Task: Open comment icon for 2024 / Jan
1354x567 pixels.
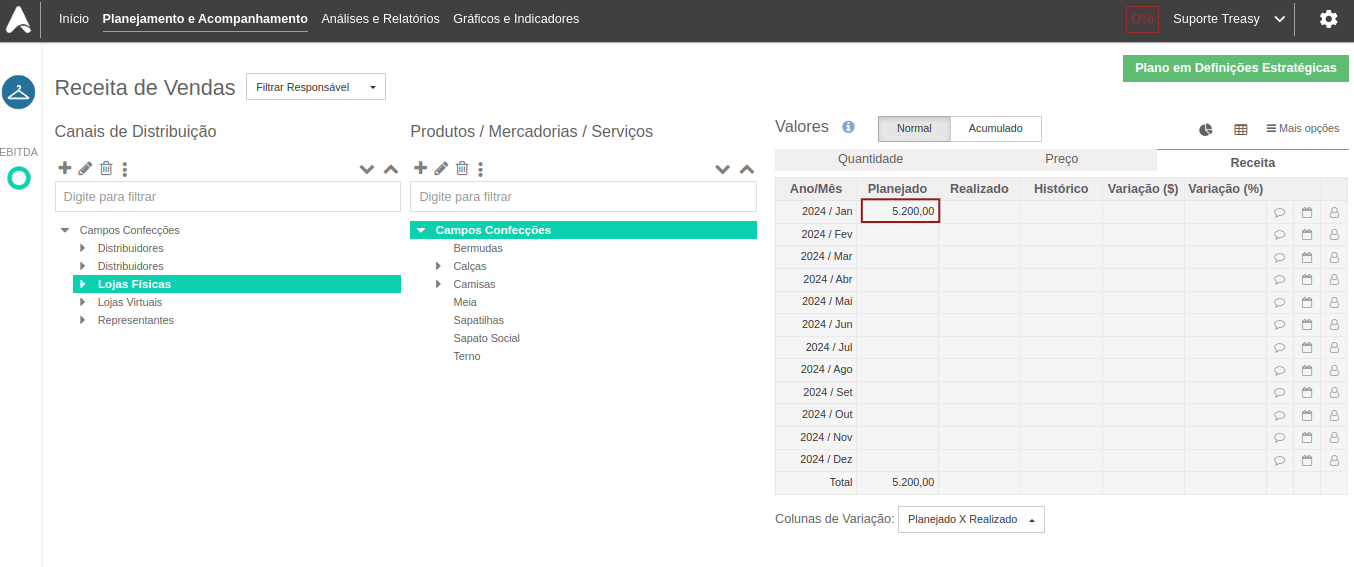Action: pyautogui.click(x=1279, y=212)
